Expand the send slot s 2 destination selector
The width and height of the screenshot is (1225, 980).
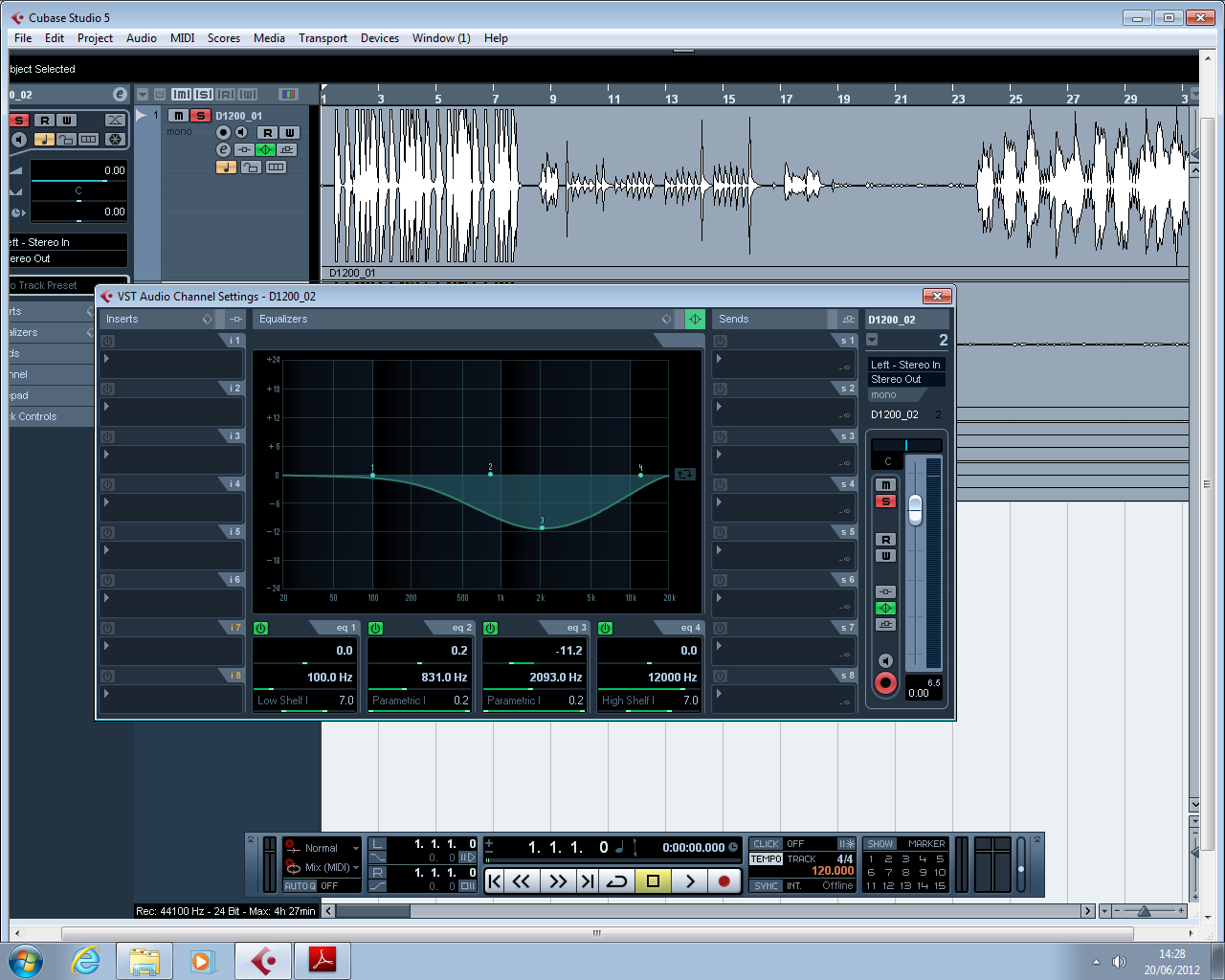click(719, 407)
